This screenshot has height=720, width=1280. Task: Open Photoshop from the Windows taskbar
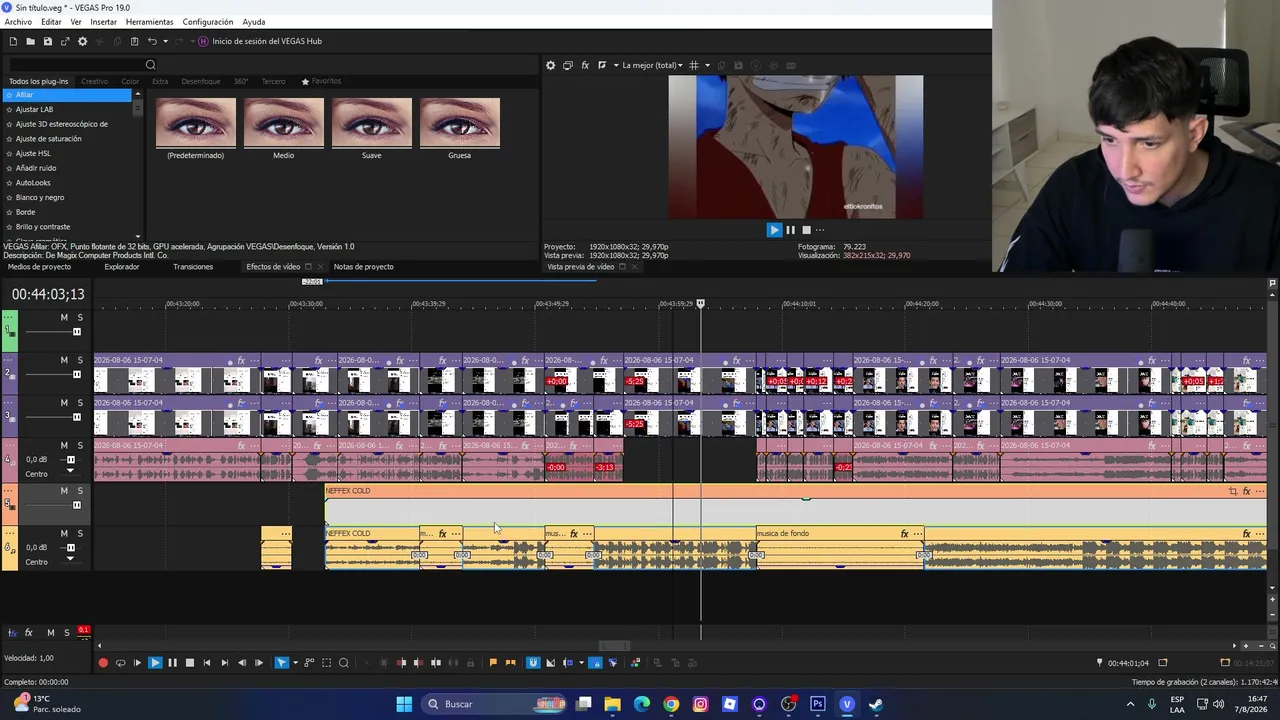pos(817,704)
